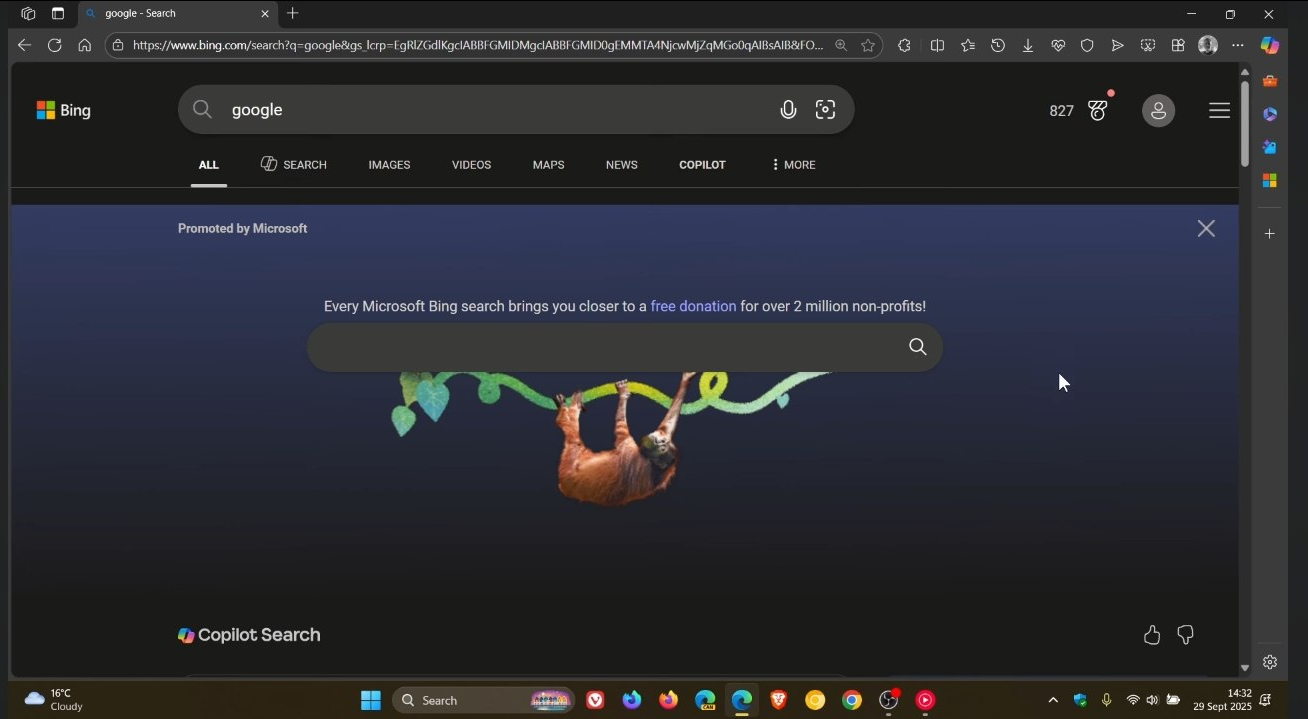The height and width of the screenshot is (719, 1308).
Task: Switch to the NEWS tab
Action: point(621,165)
